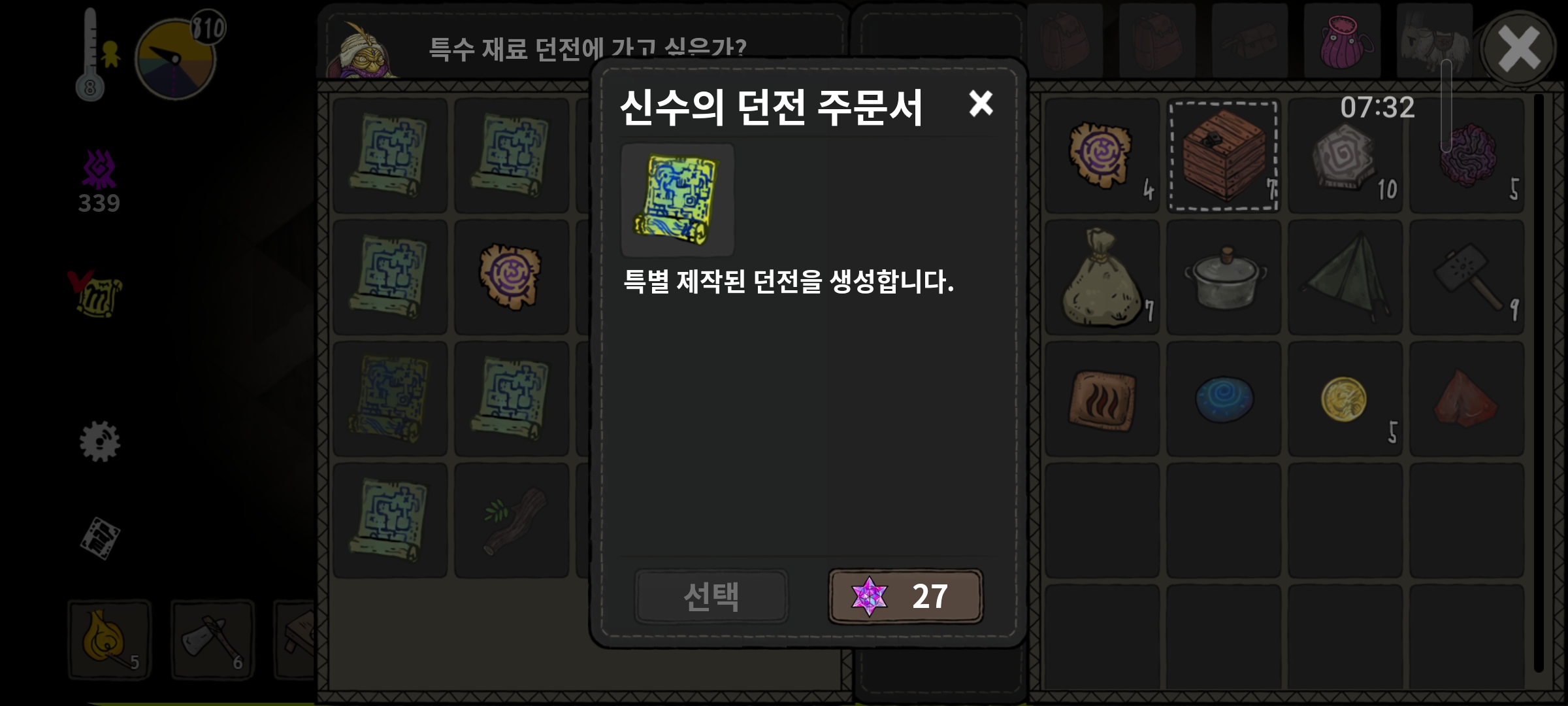
Task: Tap the highlighted dungeon scroll preview image
Action: [677, 200]
